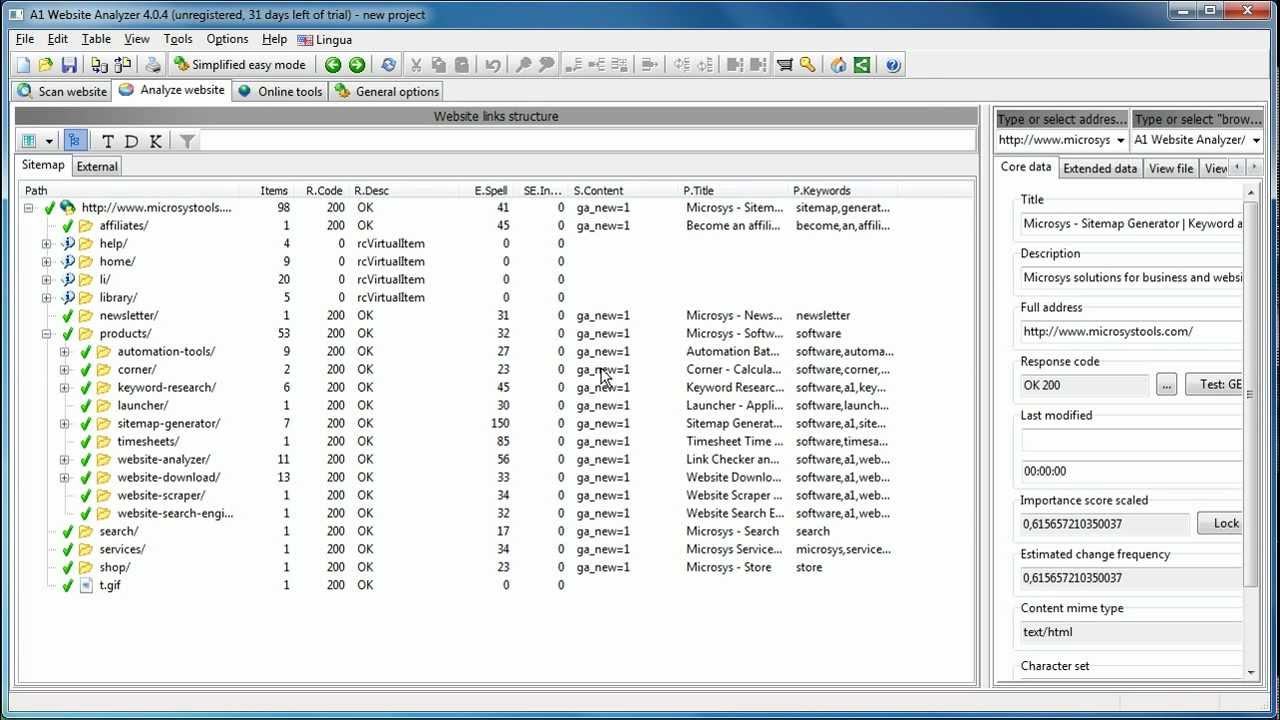Click the new project icon

tap(23, 65)
